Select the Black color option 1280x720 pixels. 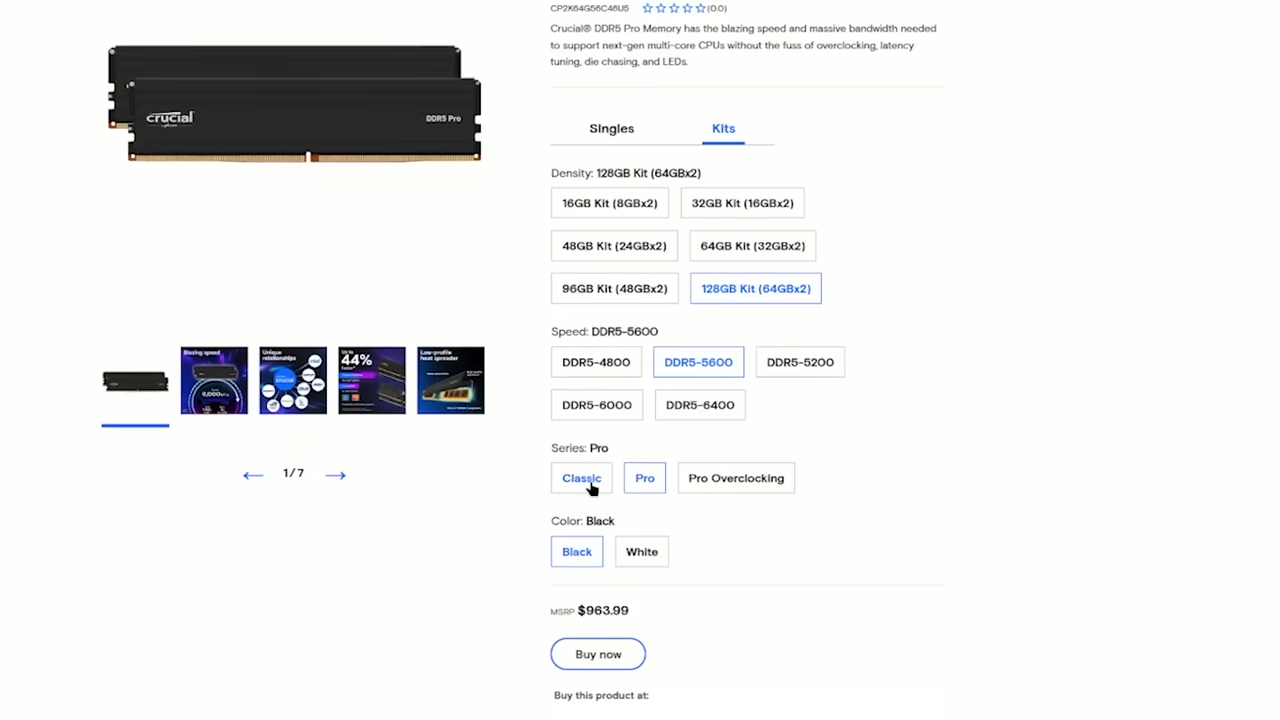[577, 552]
